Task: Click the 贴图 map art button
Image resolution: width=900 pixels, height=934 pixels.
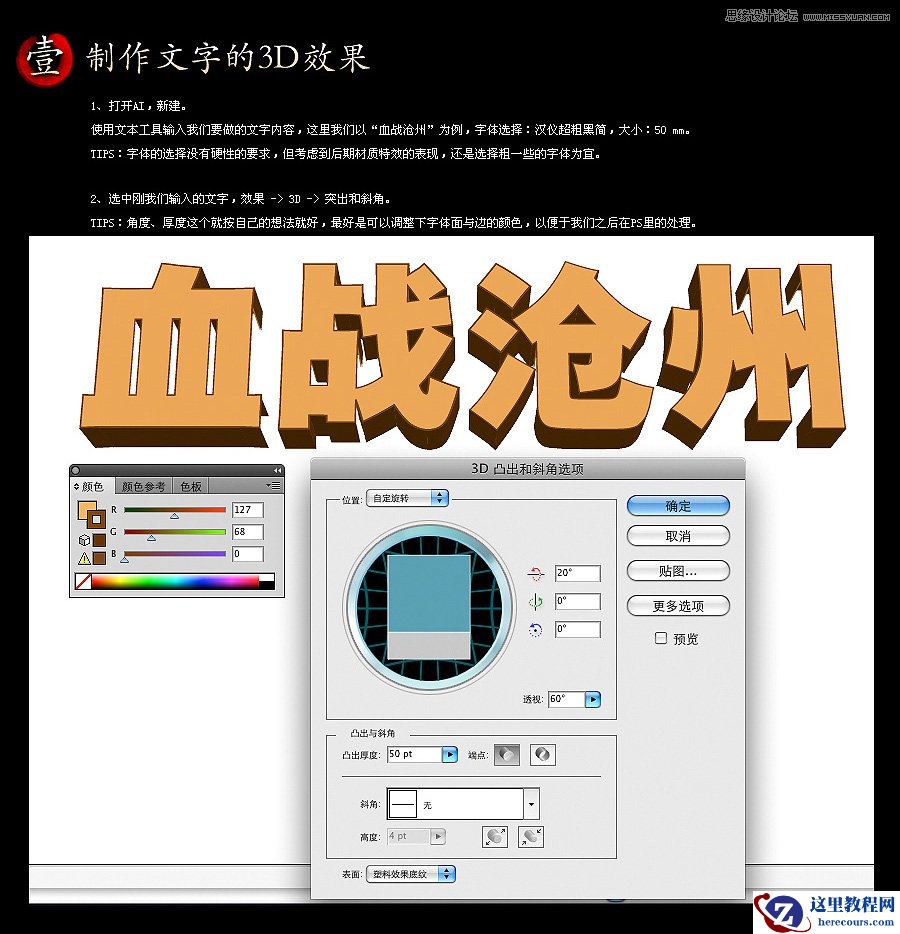Action: pyautogui.click(x=678, y=571)
